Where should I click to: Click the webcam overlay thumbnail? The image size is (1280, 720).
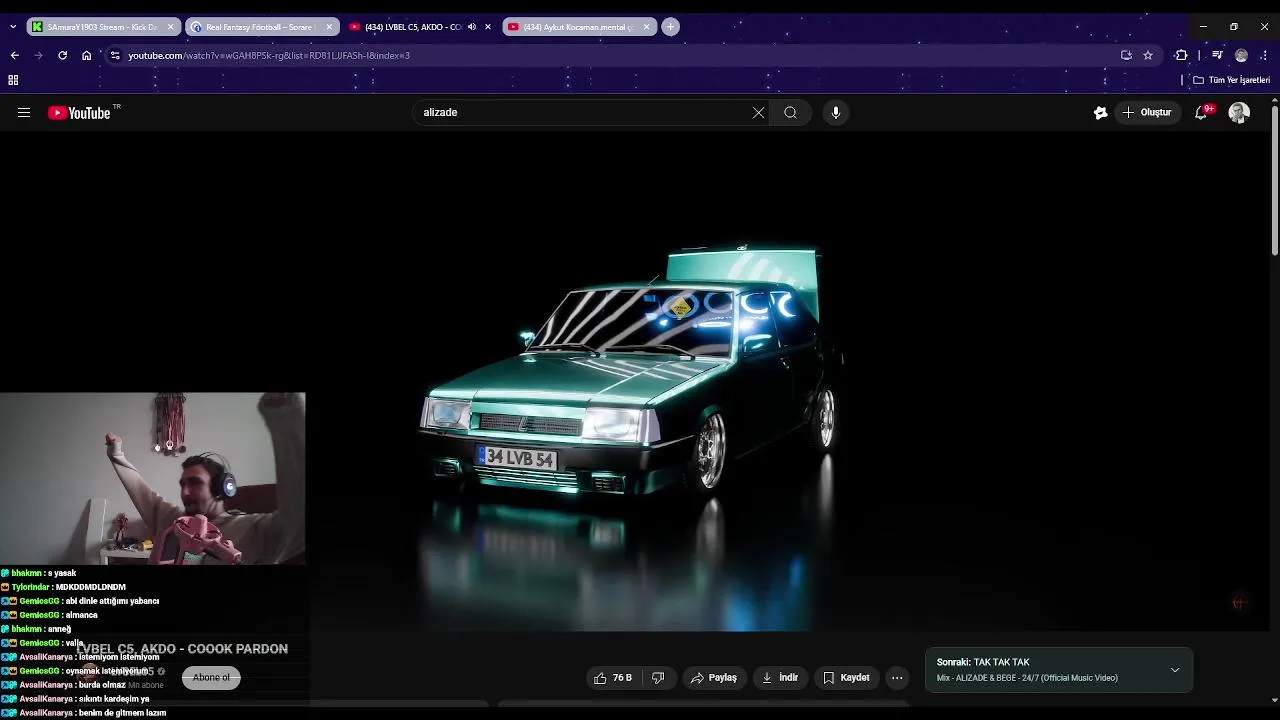[152, 478]
